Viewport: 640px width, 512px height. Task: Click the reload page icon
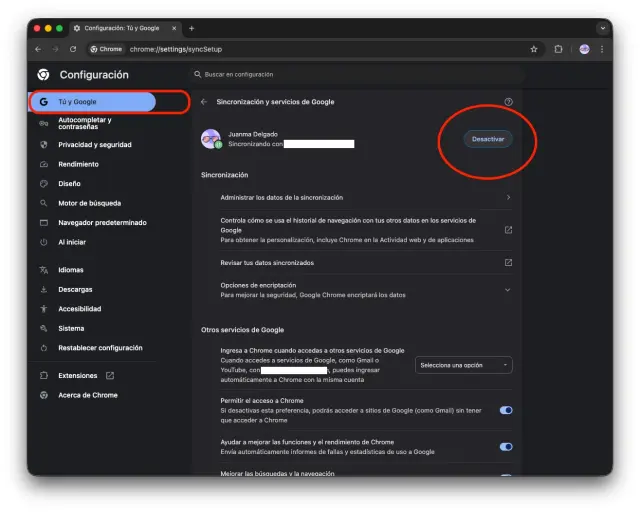73,49
